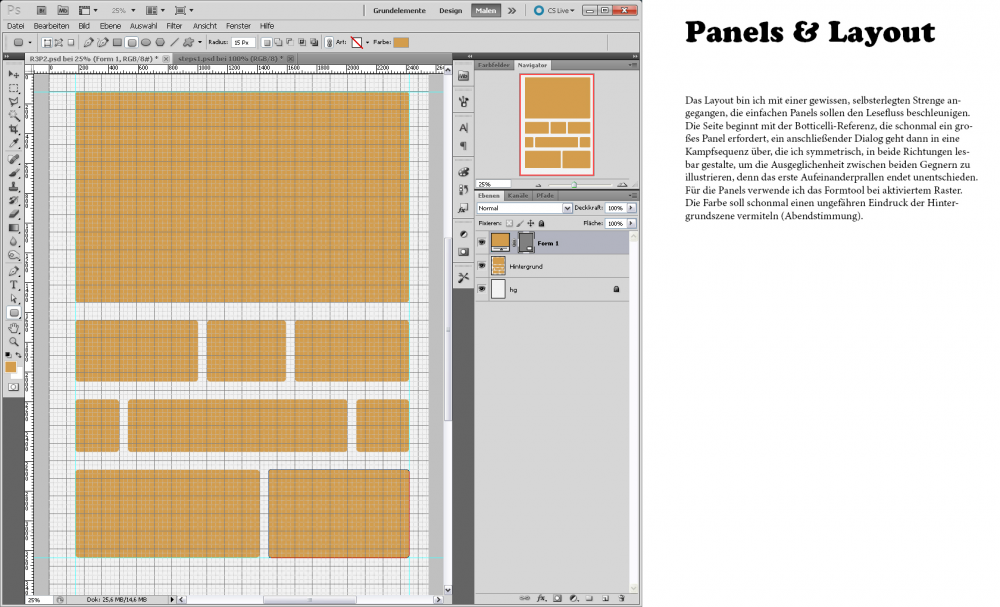Select the Pen tool in the toolbox
The width and height of the screenshot is (1000, 607).
pyautogui.click(x=13, y=271)
